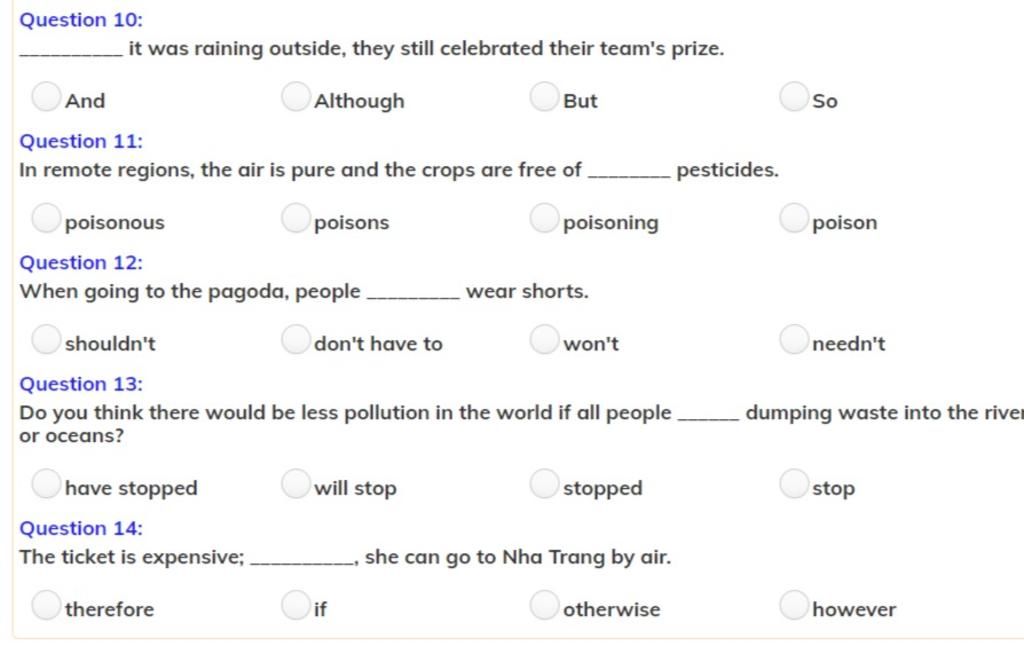Viewport: 1024px width, 646px height.
Task: Select "however" in Question 14
Action: [x=794, y=605]
